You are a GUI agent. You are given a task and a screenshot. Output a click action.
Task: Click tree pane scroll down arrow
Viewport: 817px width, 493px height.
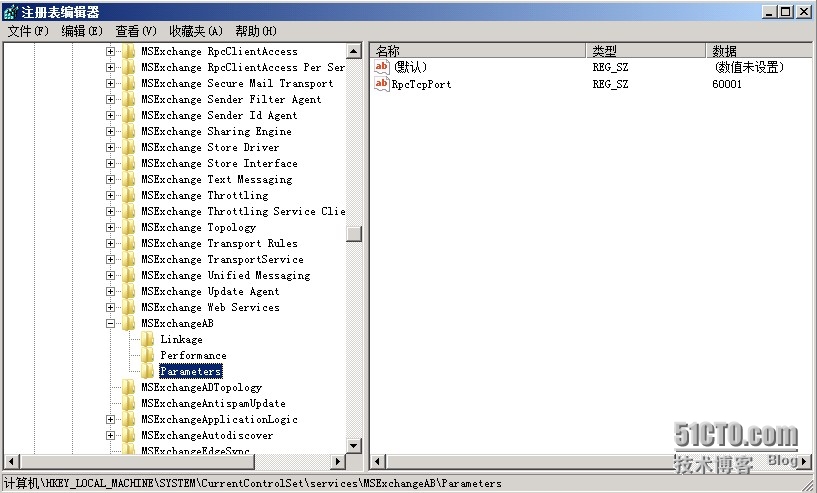(x=354, y=446)
